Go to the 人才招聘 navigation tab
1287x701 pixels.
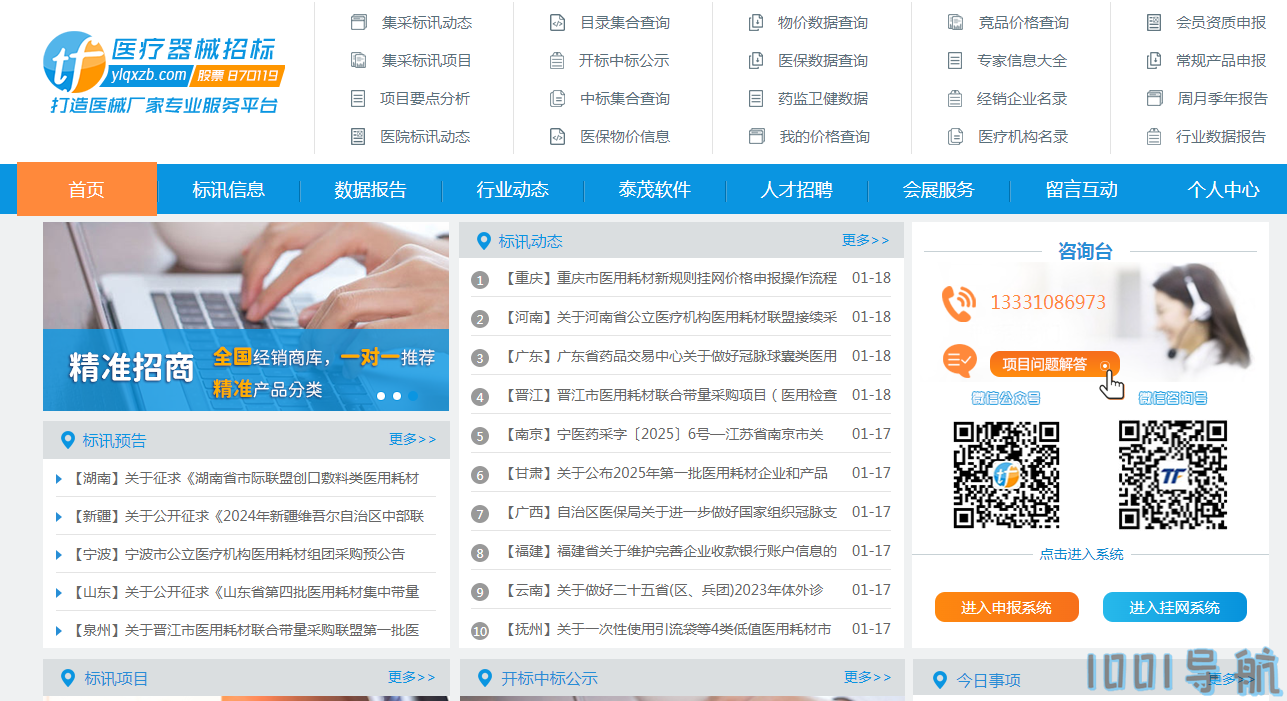[x=796, y=189]
